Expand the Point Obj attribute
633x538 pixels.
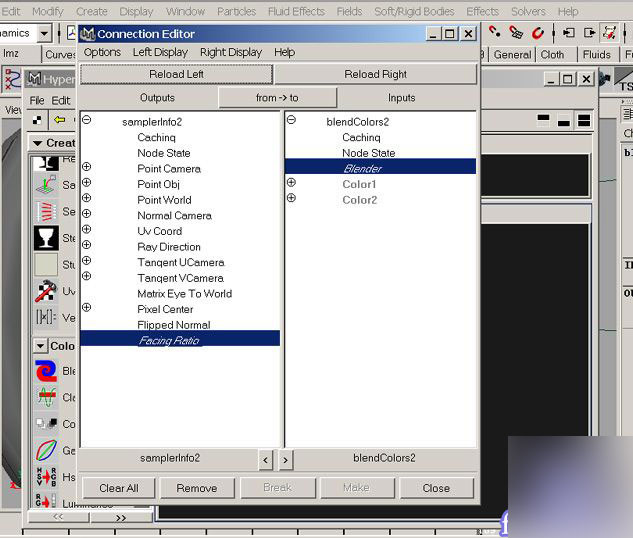point(86,182)
